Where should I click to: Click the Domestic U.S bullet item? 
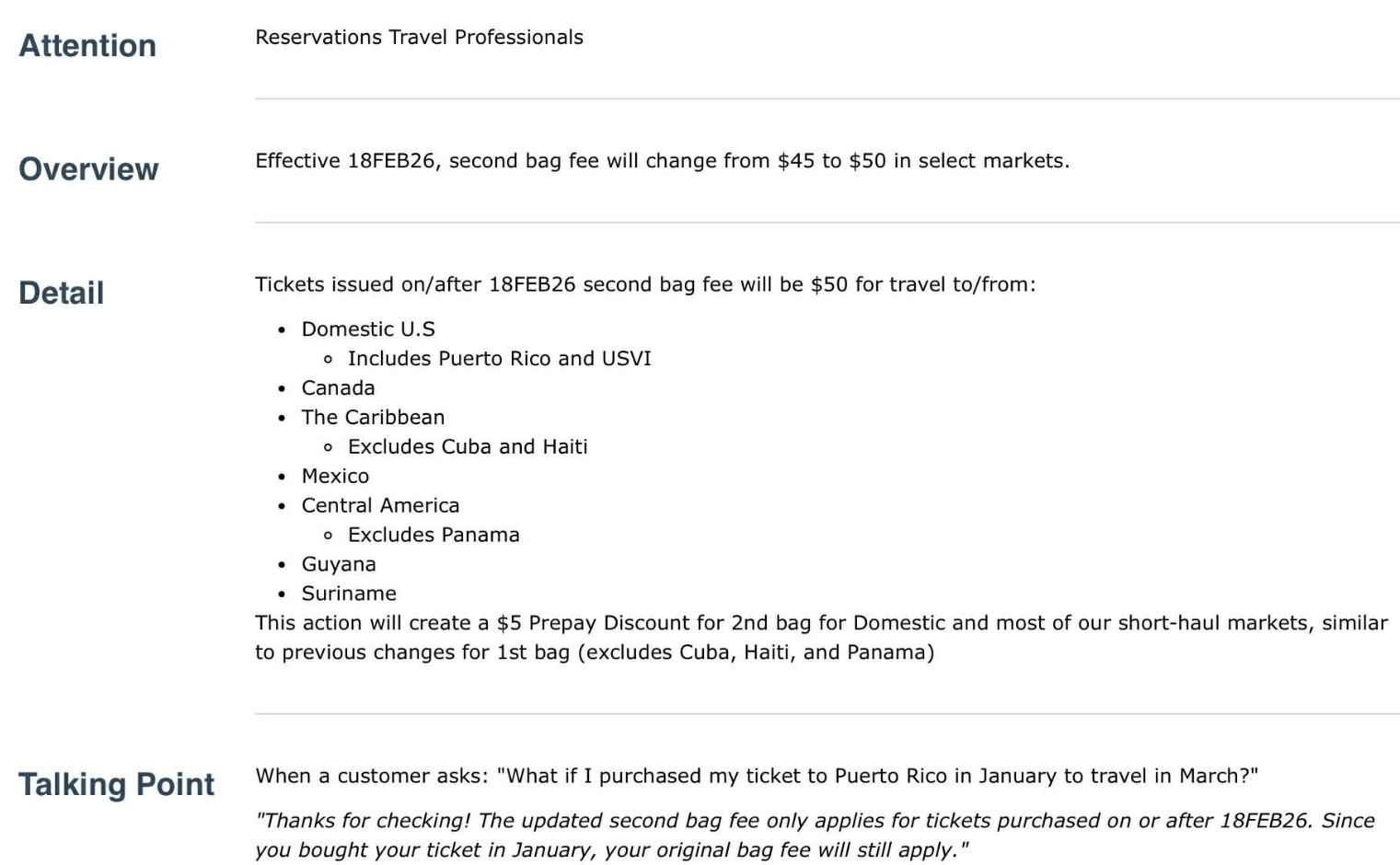point(368,329)
